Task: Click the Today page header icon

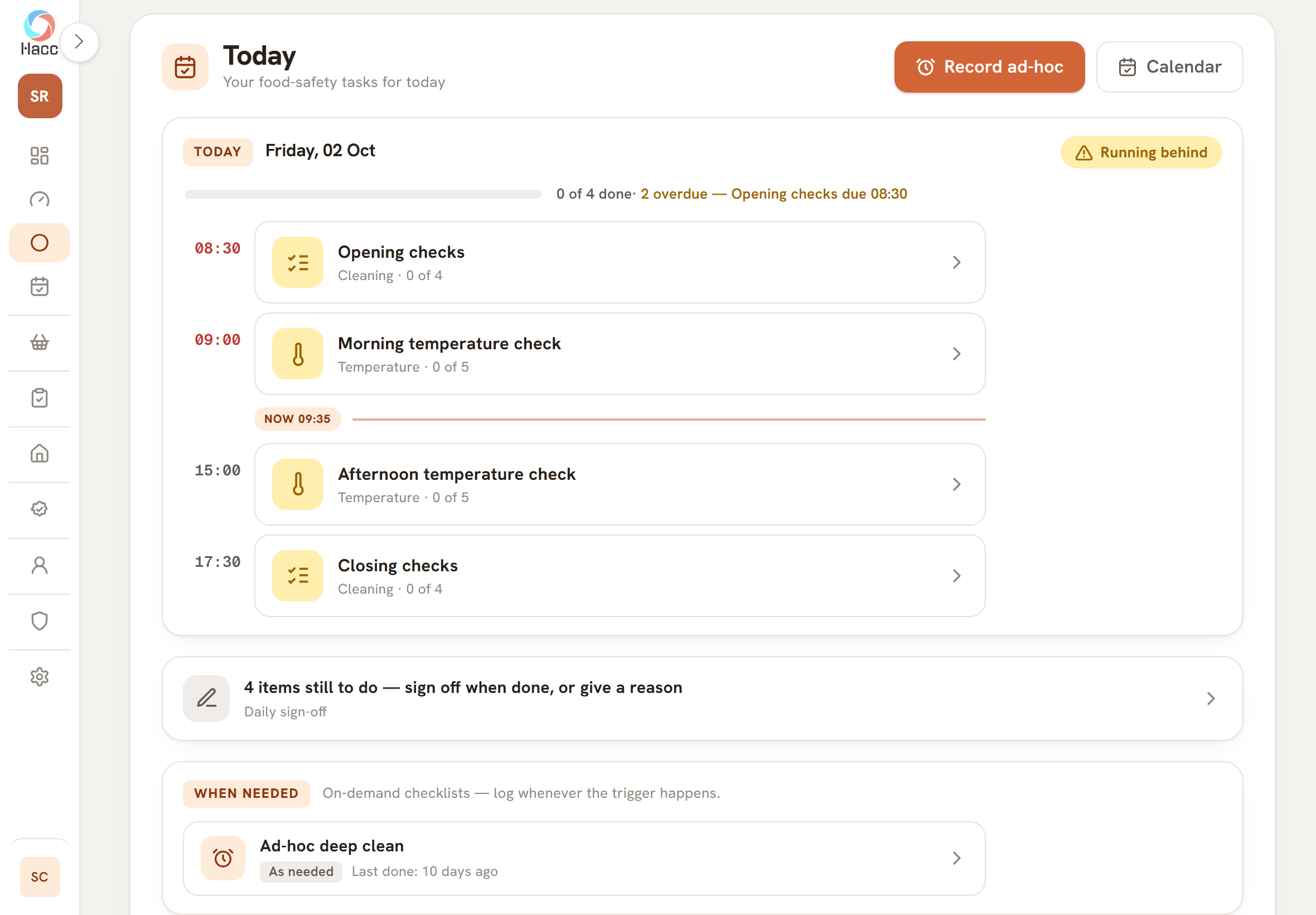Action: [x=185, y=66]
